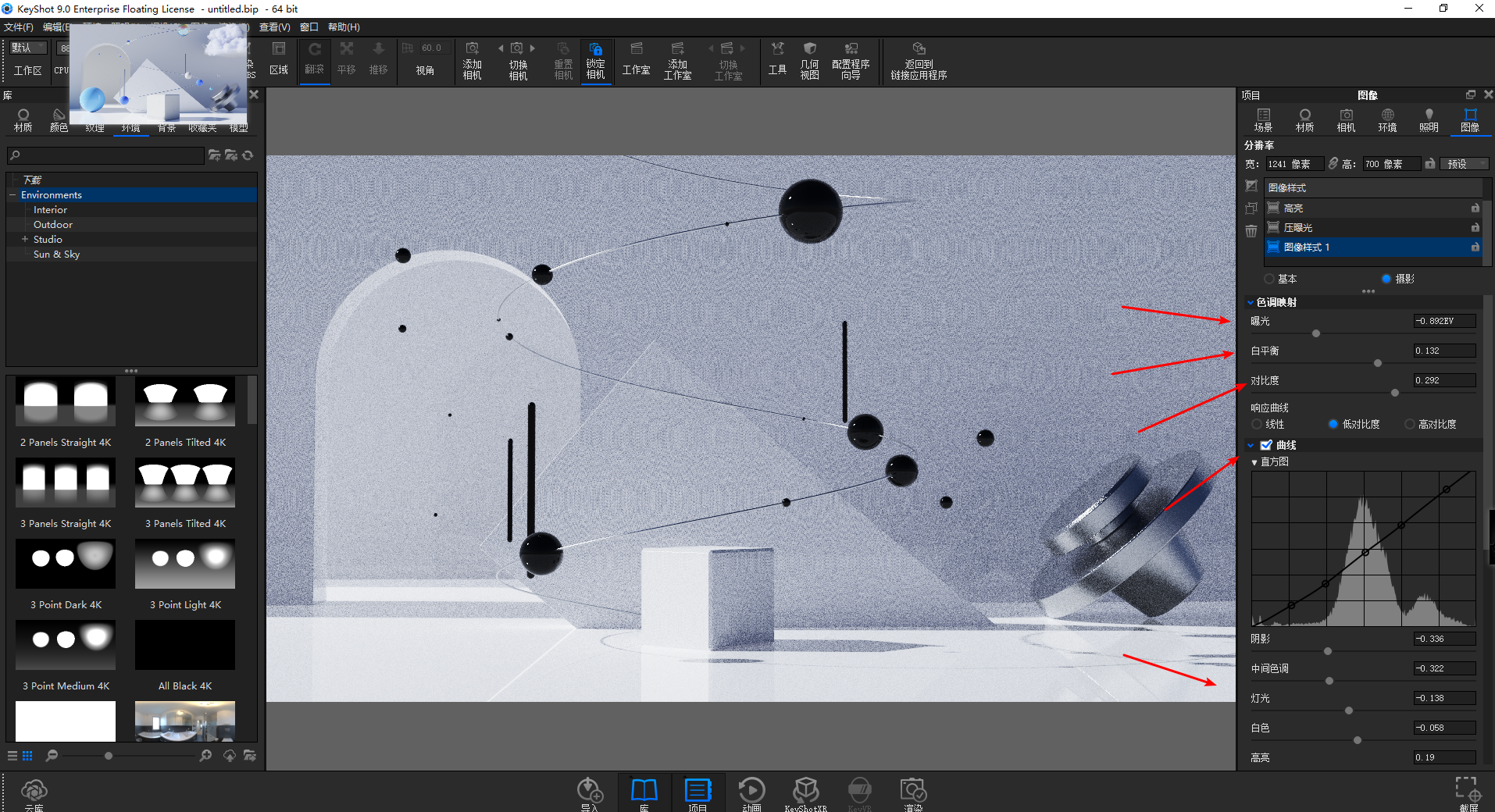The width and height of the screenshot is (1495, 812).
Task: Select the 基本 radio button
Action: (x=1268, y=279)
